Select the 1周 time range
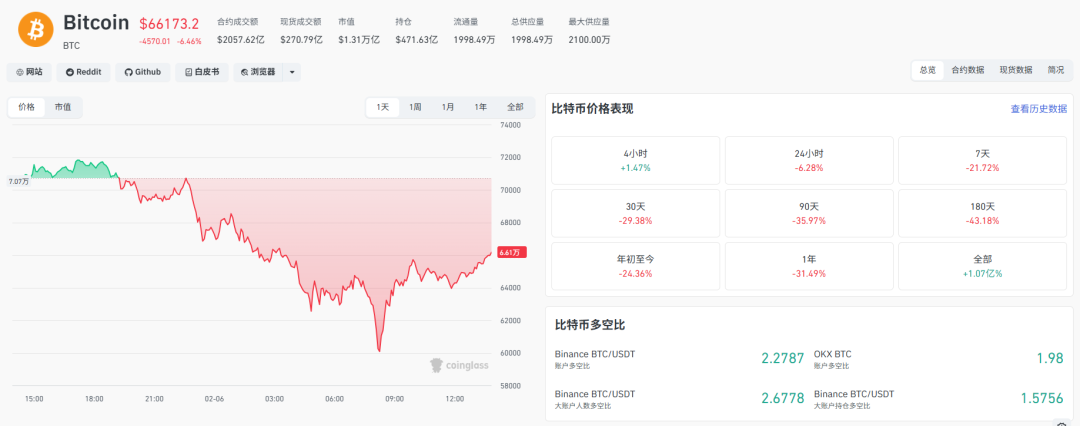The height and width of the screenshot is (426, 1080). pos(415,107)
